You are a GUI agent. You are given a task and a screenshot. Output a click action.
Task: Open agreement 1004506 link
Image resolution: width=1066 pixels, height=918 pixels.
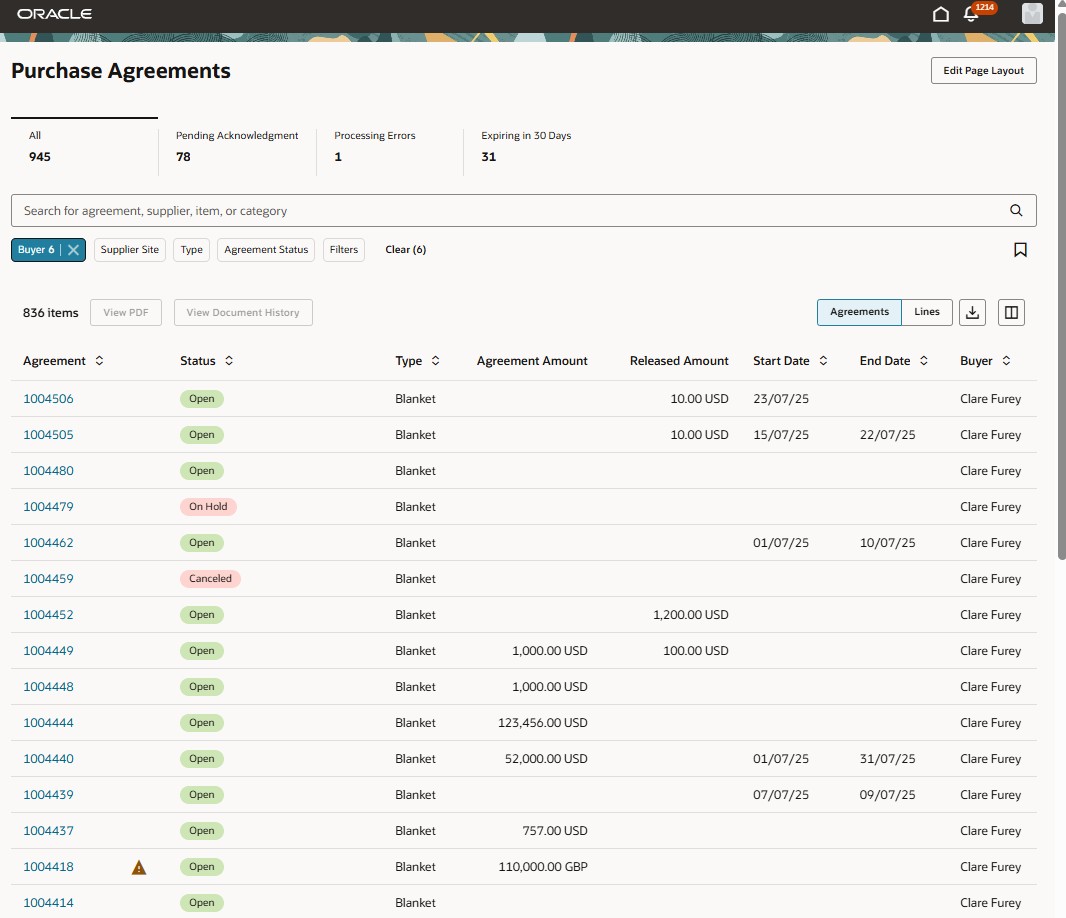pos(48,399)
